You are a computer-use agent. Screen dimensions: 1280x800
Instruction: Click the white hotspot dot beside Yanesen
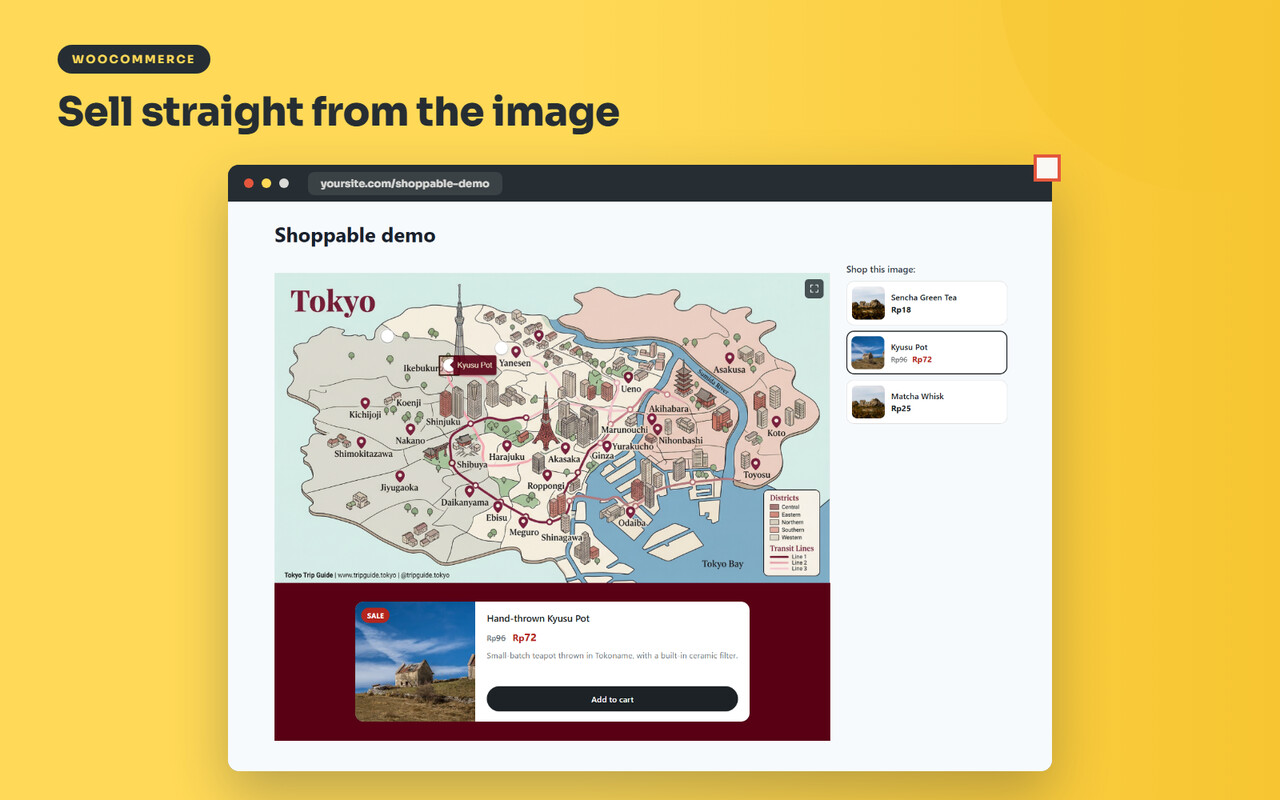pos(501,348)
